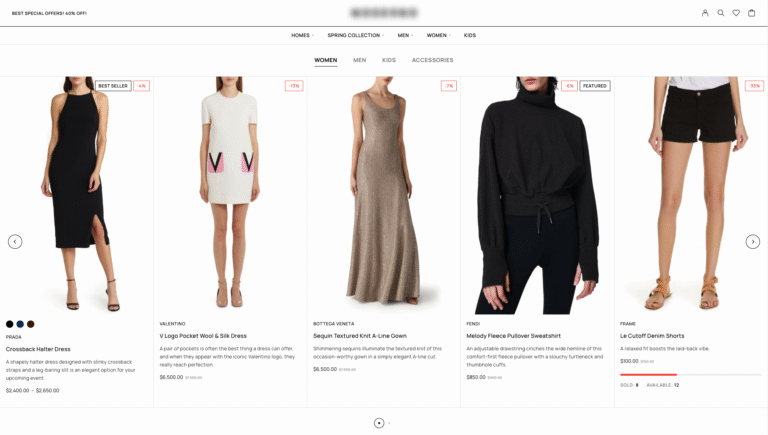
Task: Open the shopping bag icon
Action: [x=751, y=13]
